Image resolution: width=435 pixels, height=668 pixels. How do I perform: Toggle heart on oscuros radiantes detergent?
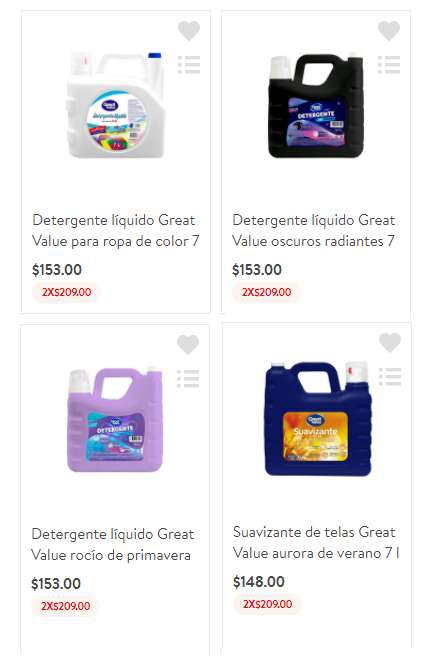pos(389,30)
